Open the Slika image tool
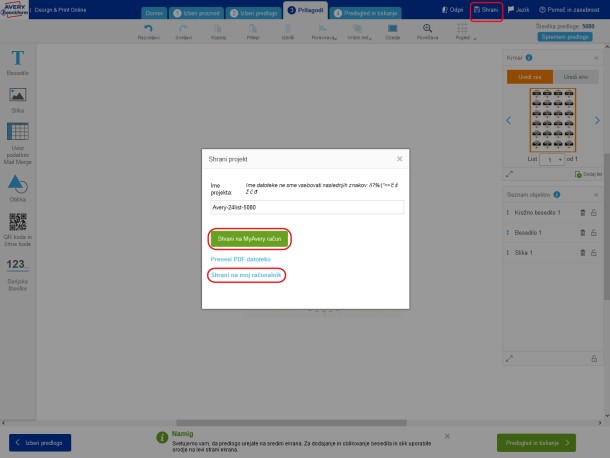 17,97
